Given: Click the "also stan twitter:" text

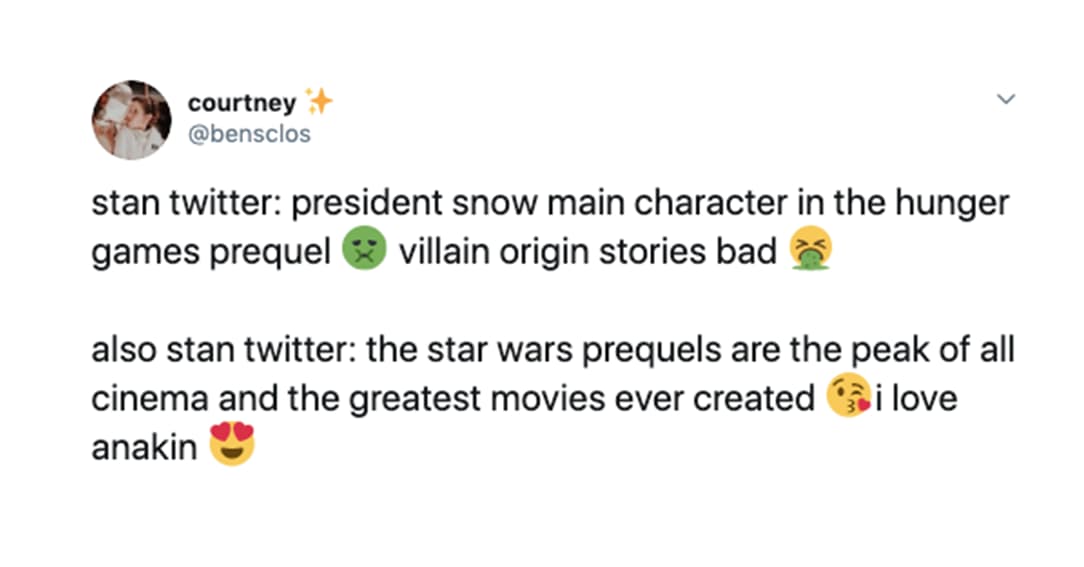Looking at the screenshot, I should tap(226, 351).
